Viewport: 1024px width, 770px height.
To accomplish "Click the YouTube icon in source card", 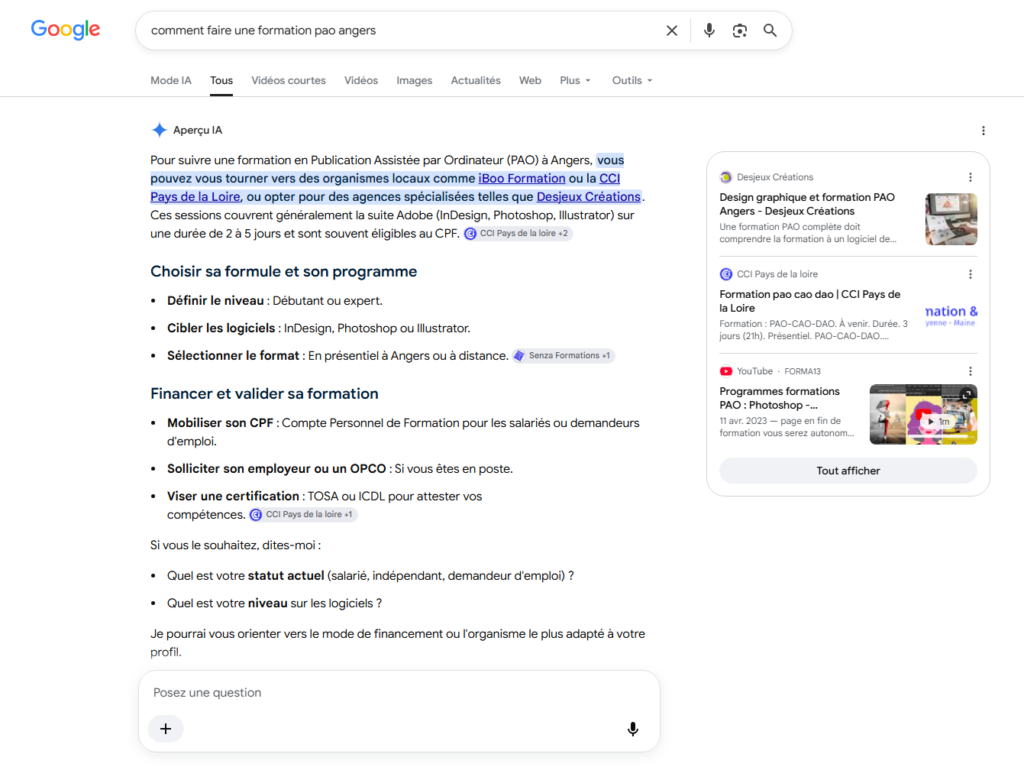I will [x=726, y=371].
